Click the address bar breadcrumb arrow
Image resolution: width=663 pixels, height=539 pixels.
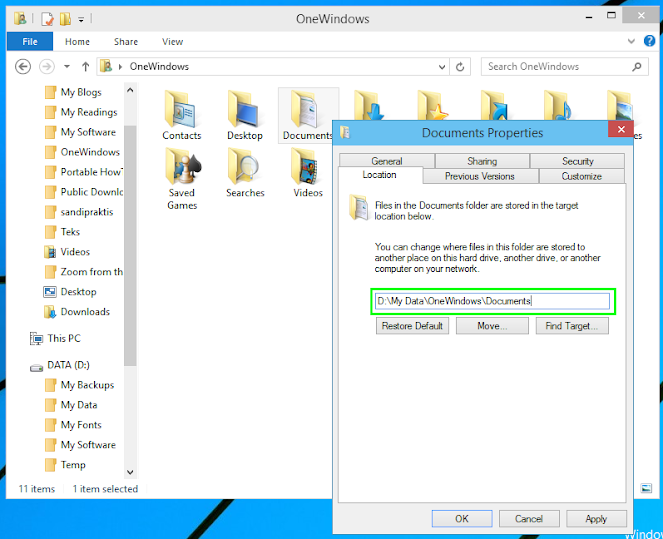pyautogui.click(x=121, y=67)
